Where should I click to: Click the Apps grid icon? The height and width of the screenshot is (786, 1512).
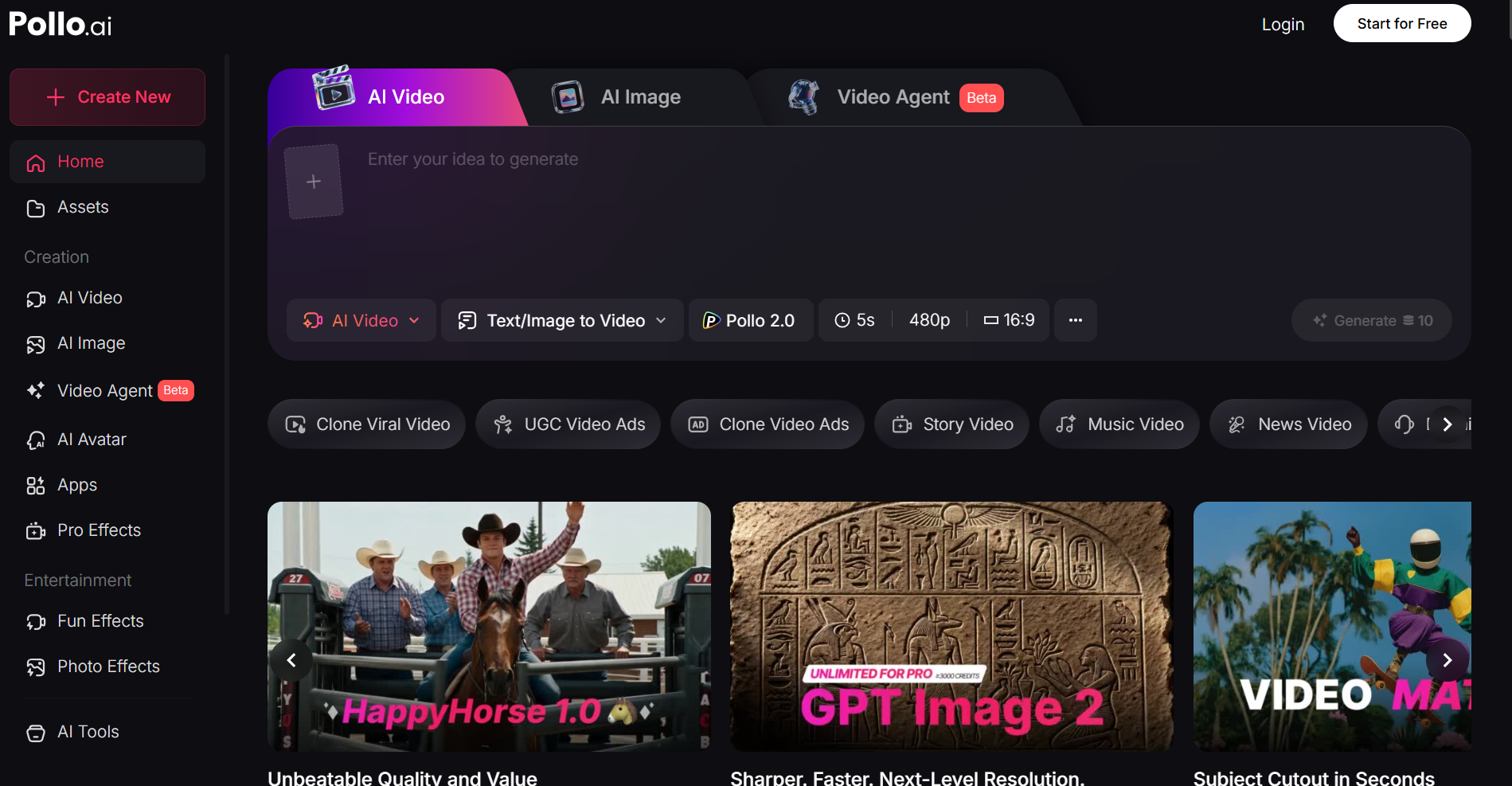[x=36, y=486]
